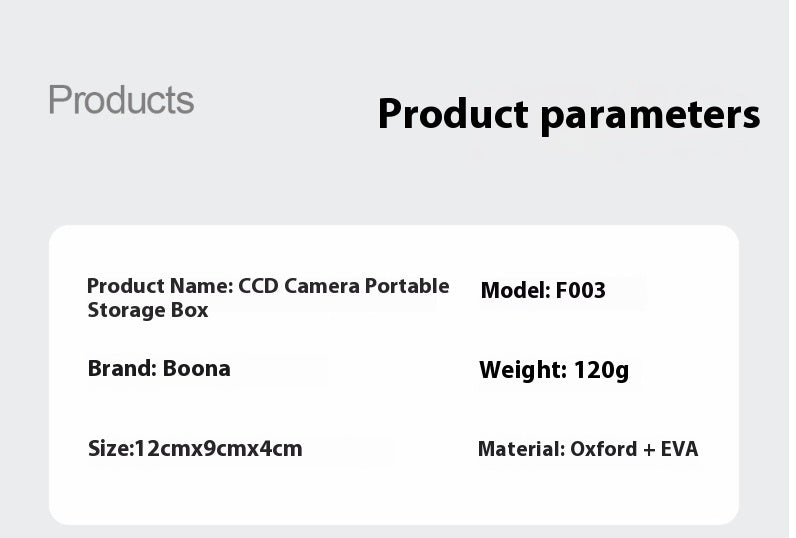Click the "Product Name:" label
796x538 pixels.
(160, 286)
